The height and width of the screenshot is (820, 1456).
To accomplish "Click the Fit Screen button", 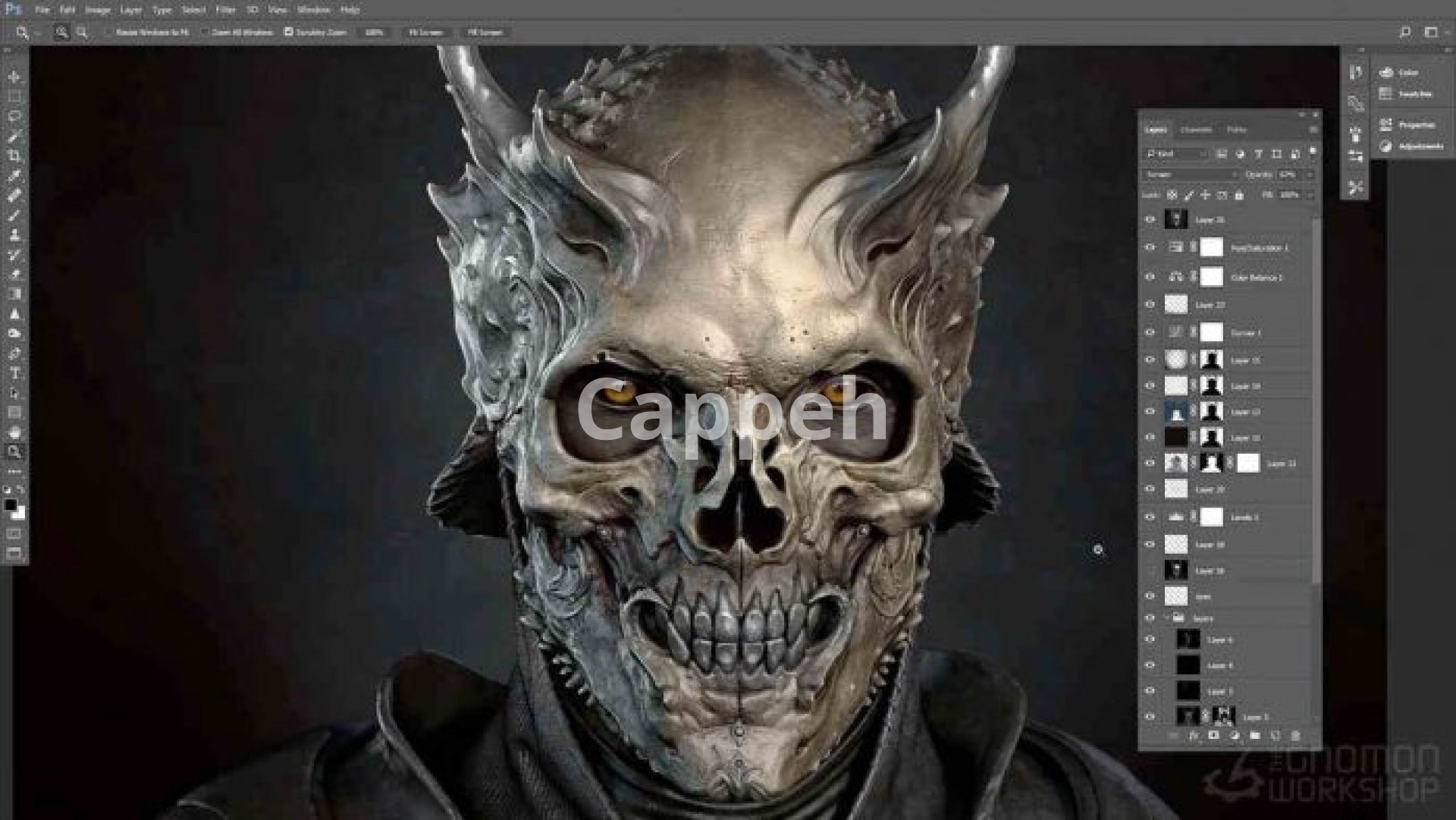I will point(426,33).
